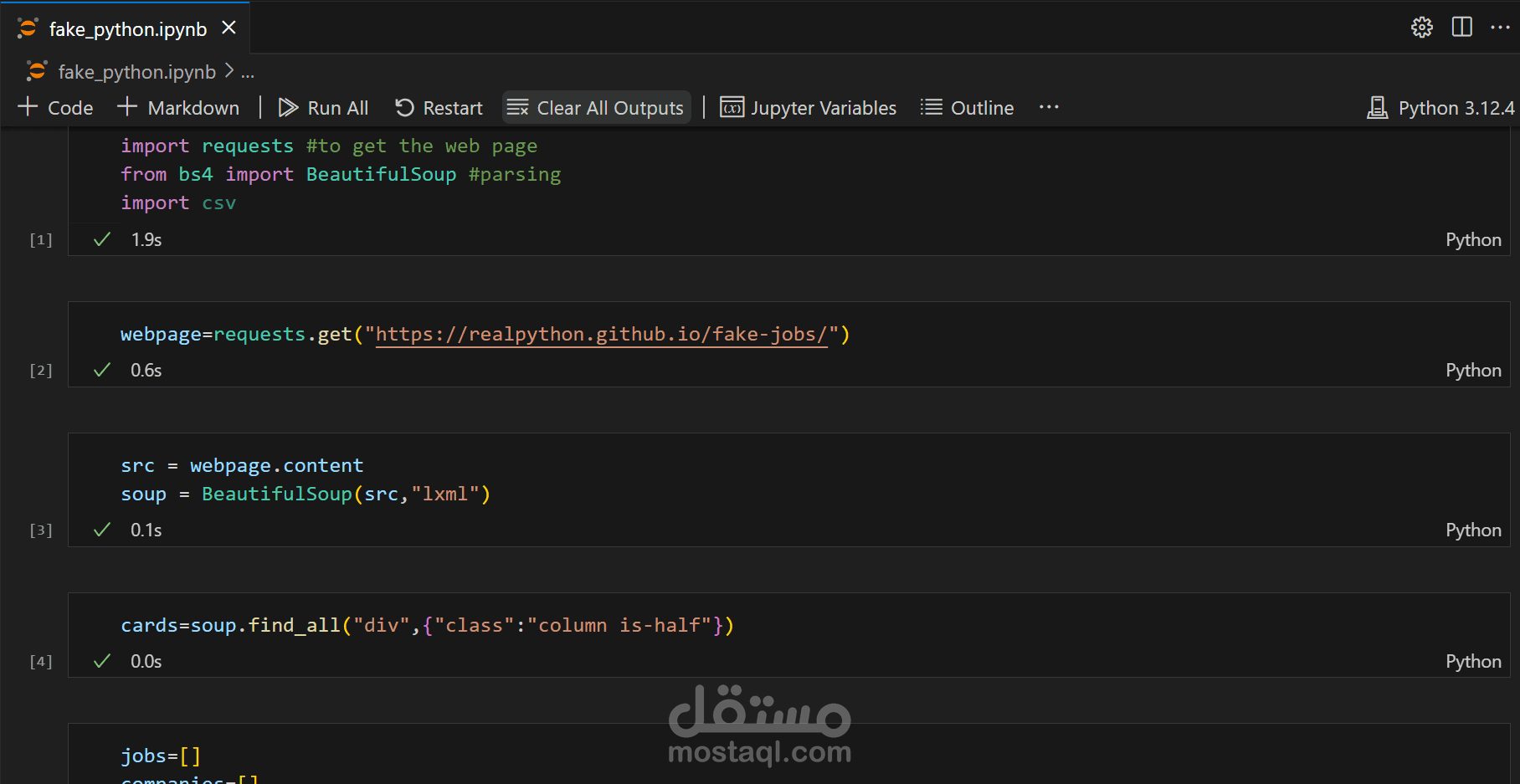
Task: Click the list icon before Outline
Action: pyautogui.click(x=931, y=107)
